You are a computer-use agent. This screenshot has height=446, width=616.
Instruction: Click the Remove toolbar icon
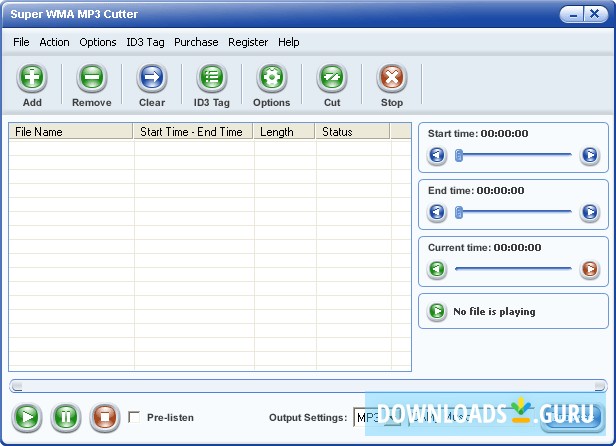tap(92, 77)
